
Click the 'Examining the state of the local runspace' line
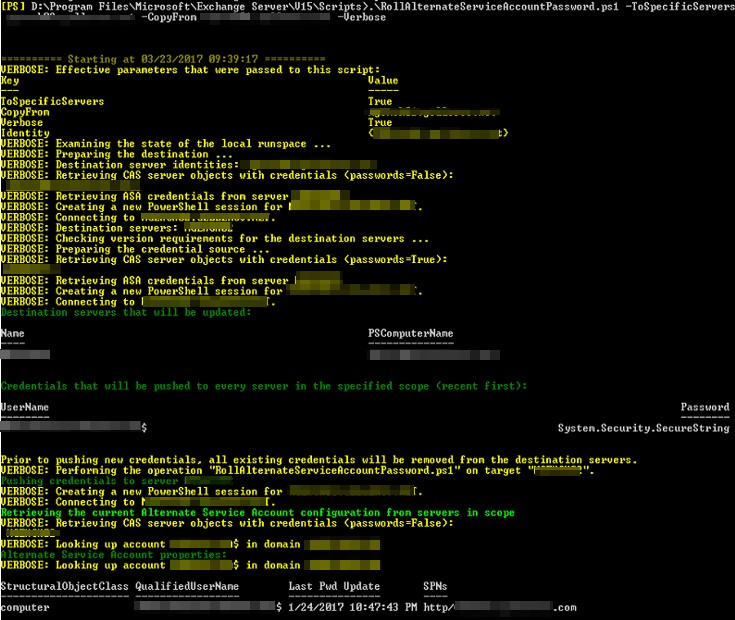click(165, 144)
